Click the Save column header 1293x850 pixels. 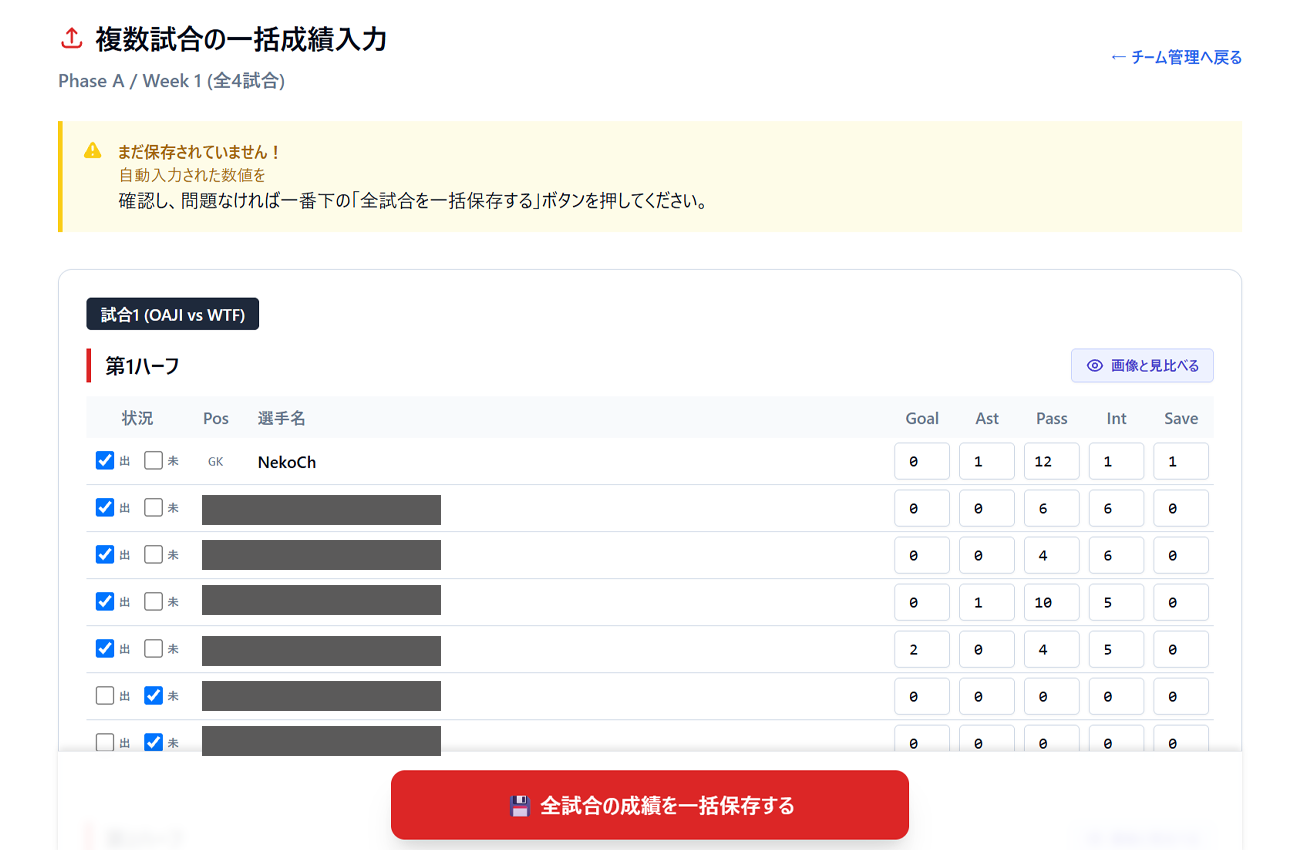[x=1181, y=418]
